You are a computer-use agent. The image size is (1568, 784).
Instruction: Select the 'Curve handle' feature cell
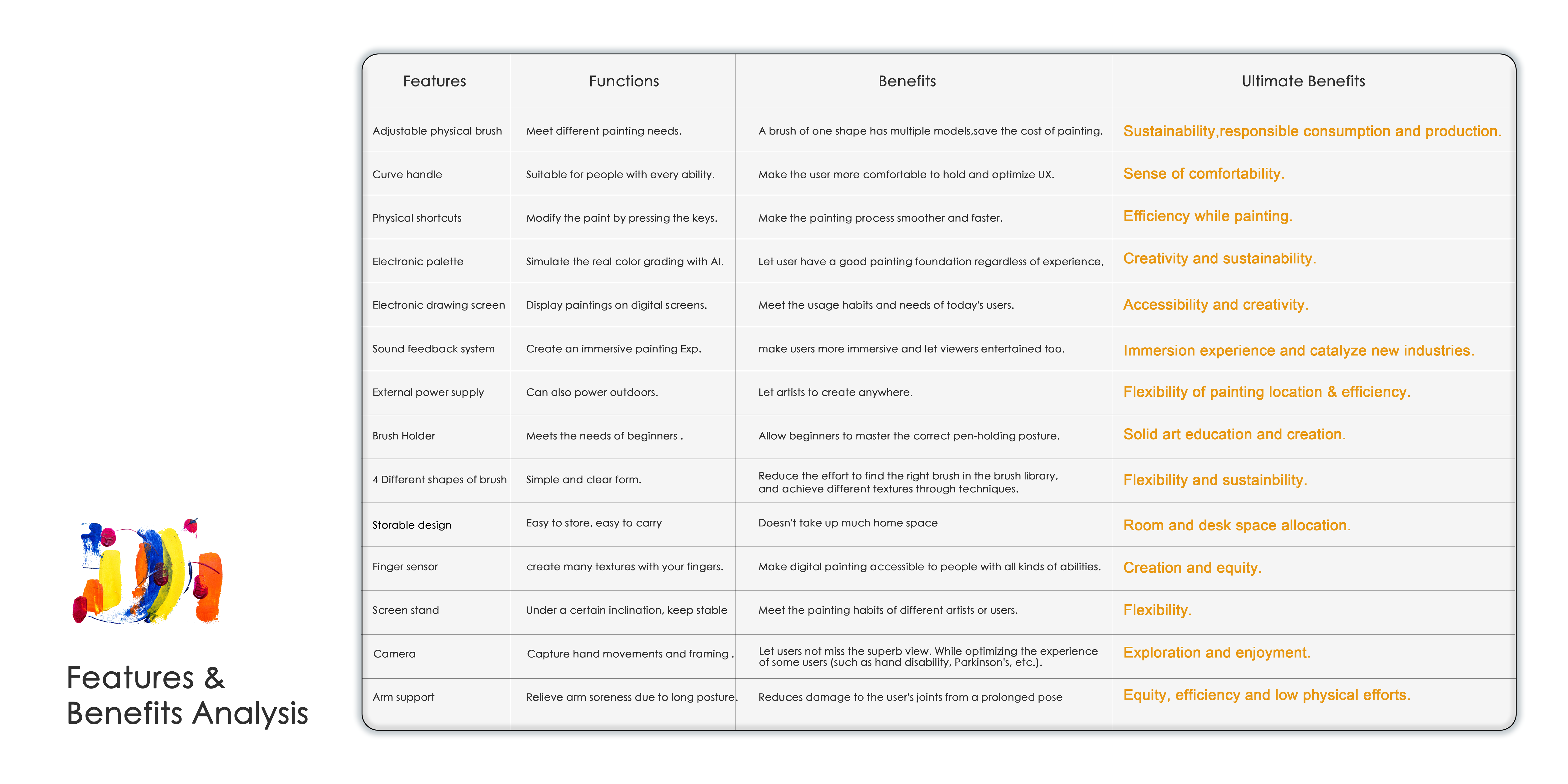point(407,175)
